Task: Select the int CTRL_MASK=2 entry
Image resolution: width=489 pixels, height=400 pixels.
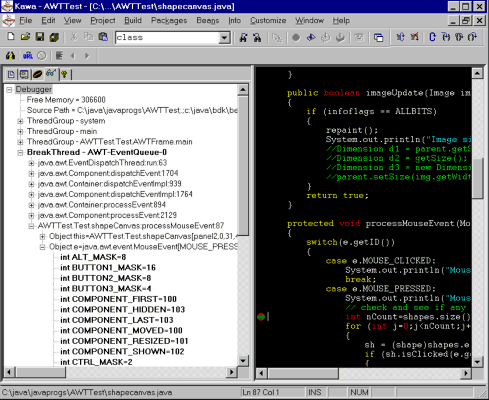Action: click(x=96, y=362)
